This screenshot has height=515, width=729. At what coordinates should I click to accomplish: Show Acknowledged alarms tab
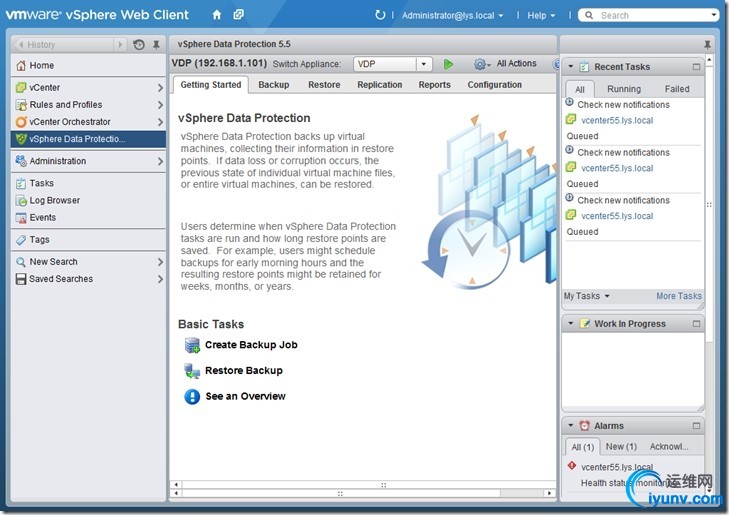669,447
